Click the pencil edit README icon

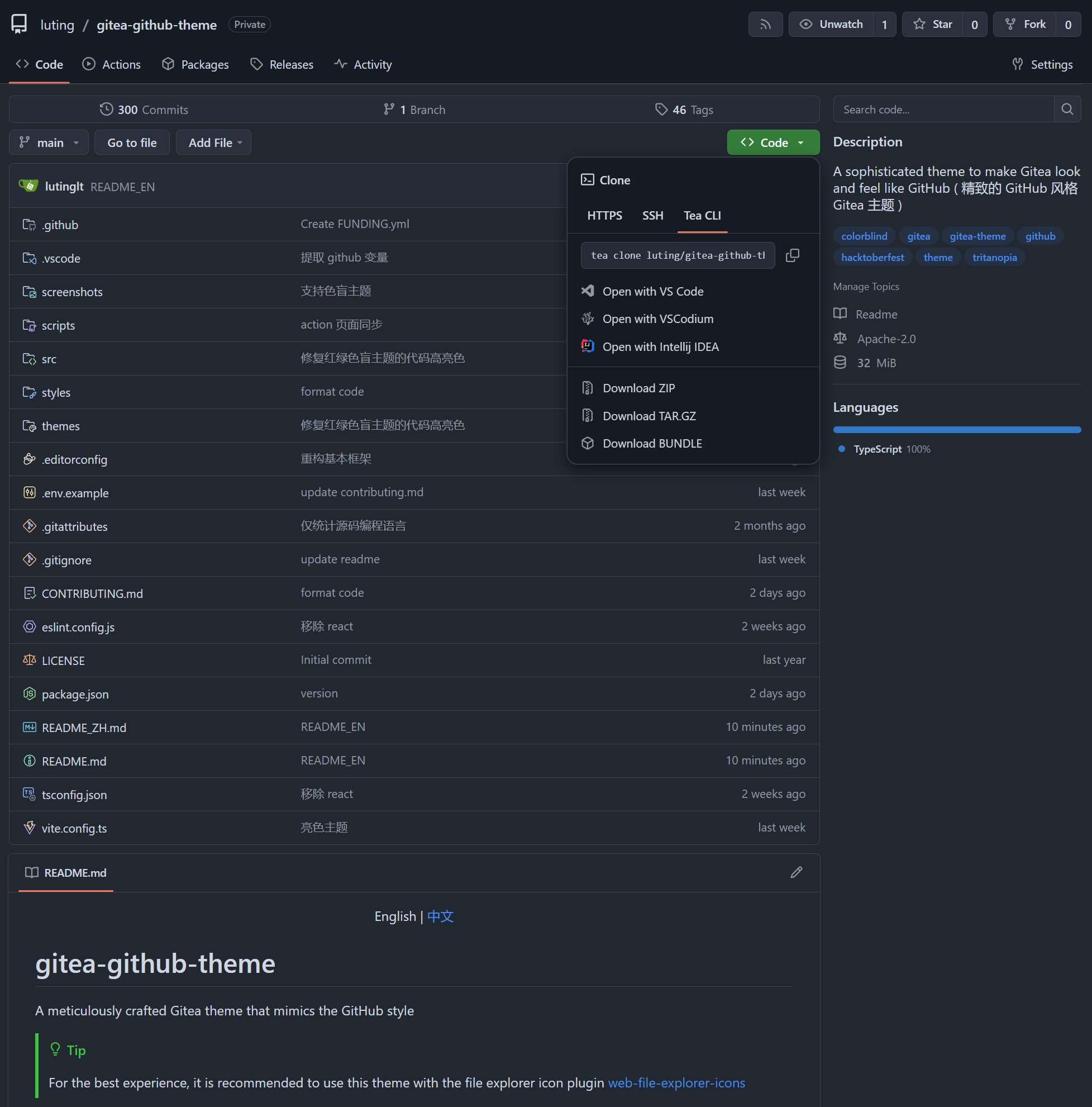point(796,873)
